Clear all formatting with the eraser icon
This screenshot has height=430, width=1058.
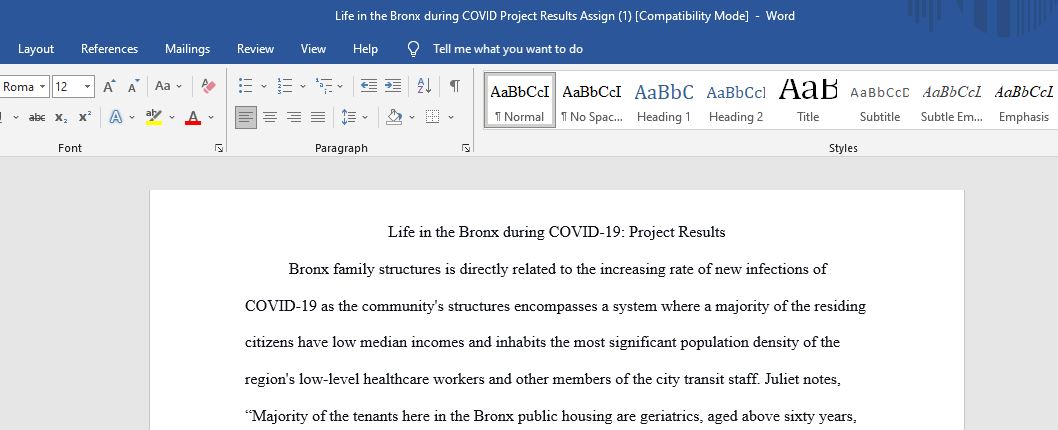coord(208,86)
